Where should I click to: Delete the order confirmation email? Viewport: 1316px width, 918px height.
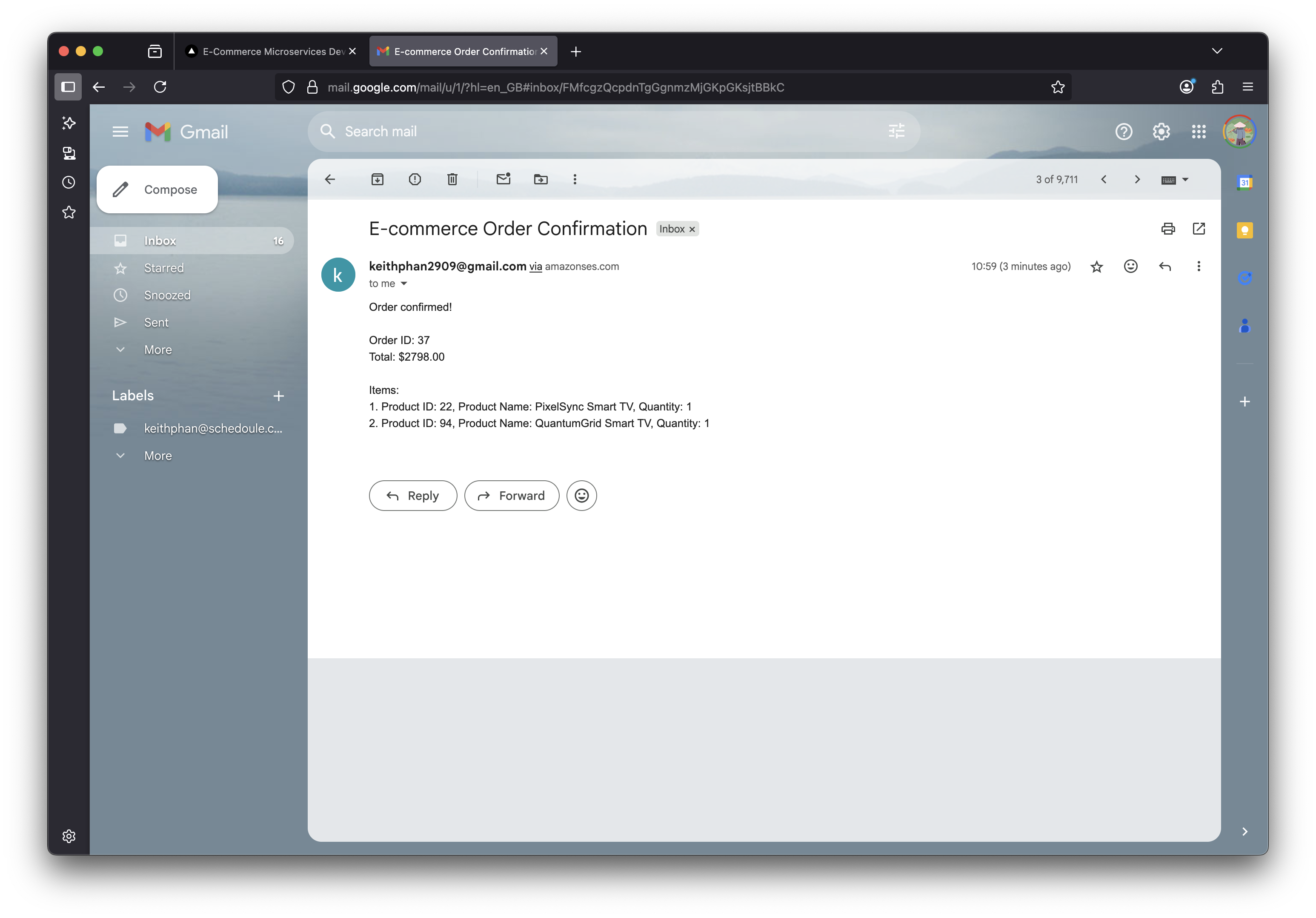(x=452, y=180)
